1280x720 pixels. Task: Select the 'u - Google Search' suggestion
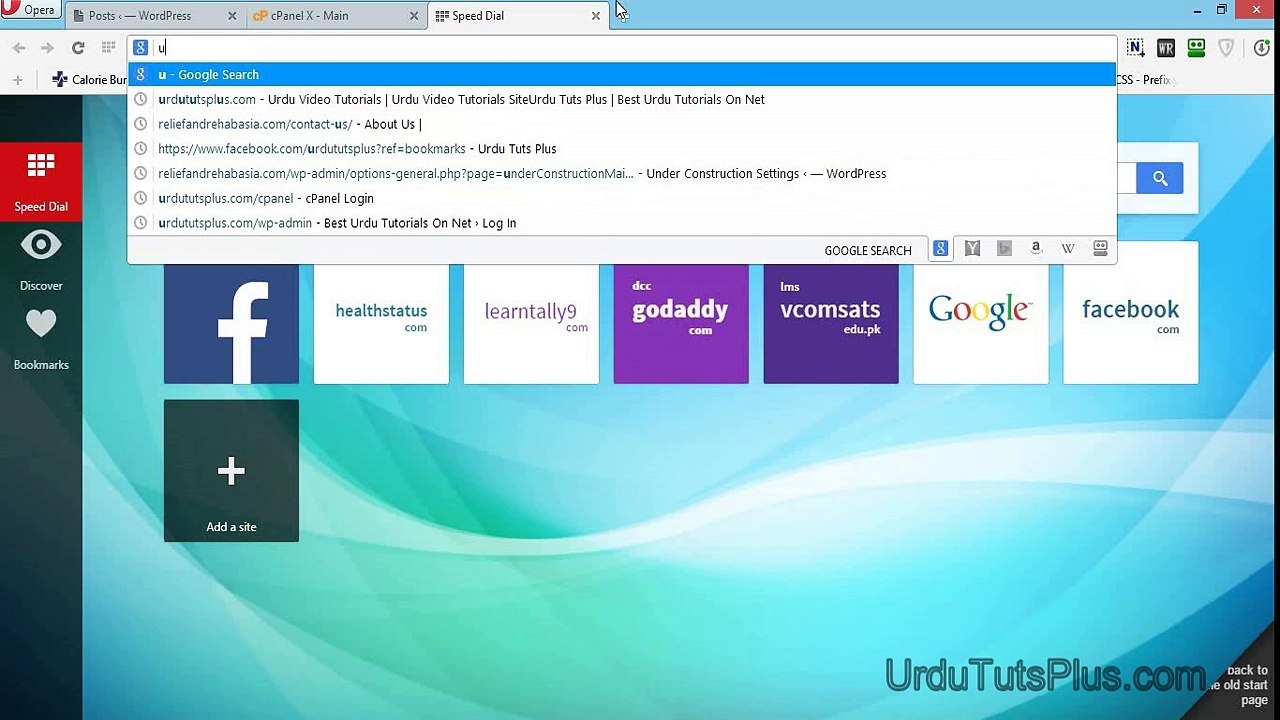[621, 74]
